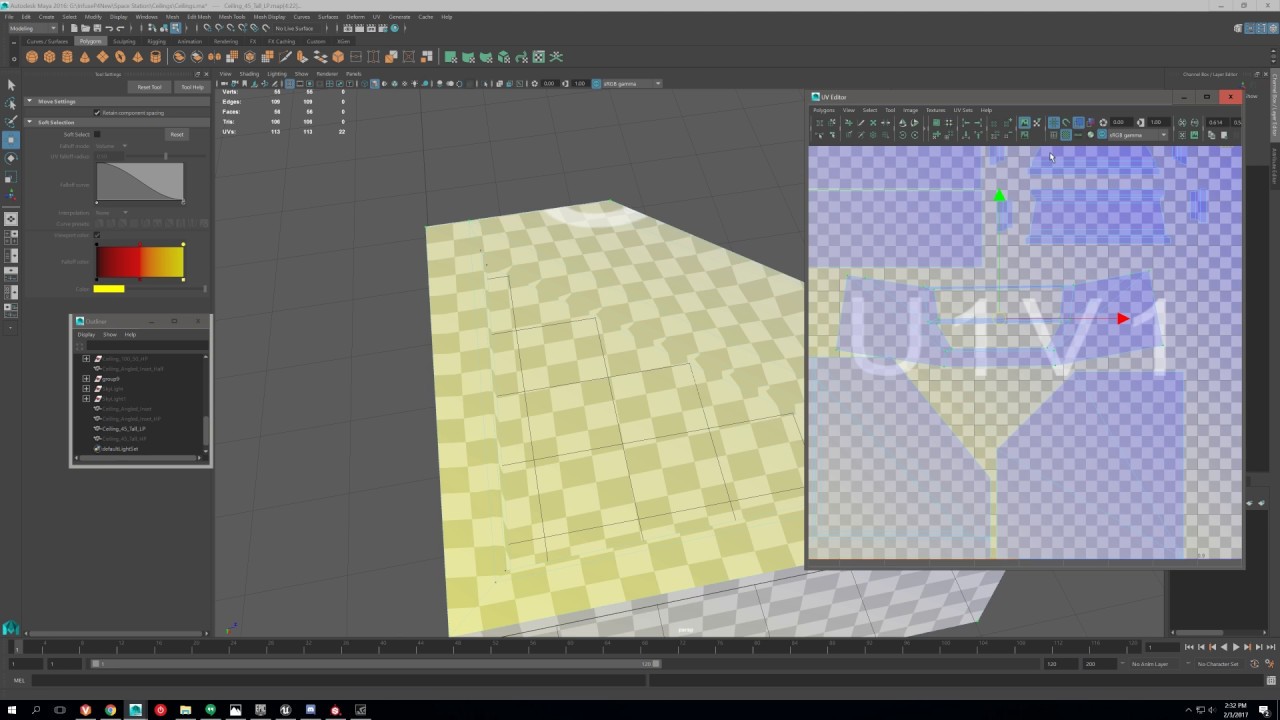Click the yellow Color swatch
This screenshot has height=720, width=1280.
point(109,289)
